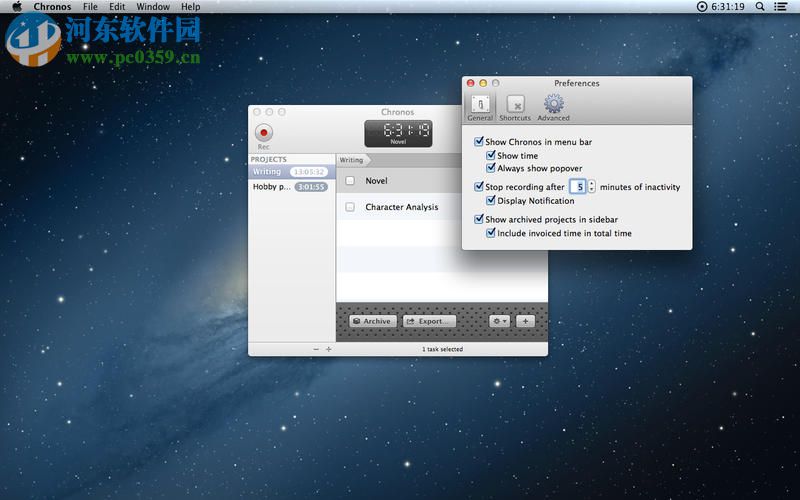Click the PROJECTS sidebar header
Viewport: 800px width, 500px height.
(269, 160)
